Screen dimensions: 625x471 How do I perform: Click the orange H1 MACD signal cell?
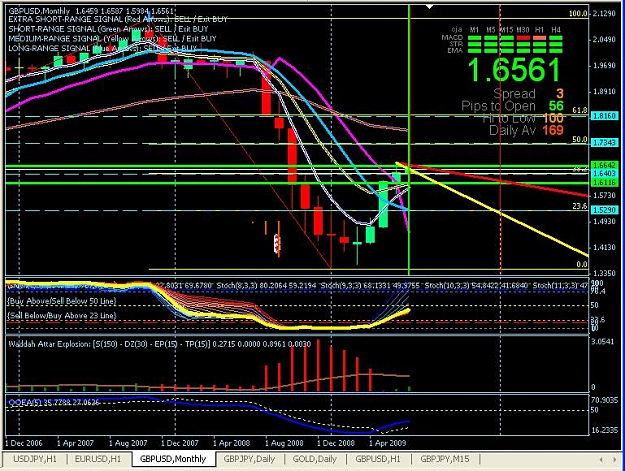click(539, 38)
